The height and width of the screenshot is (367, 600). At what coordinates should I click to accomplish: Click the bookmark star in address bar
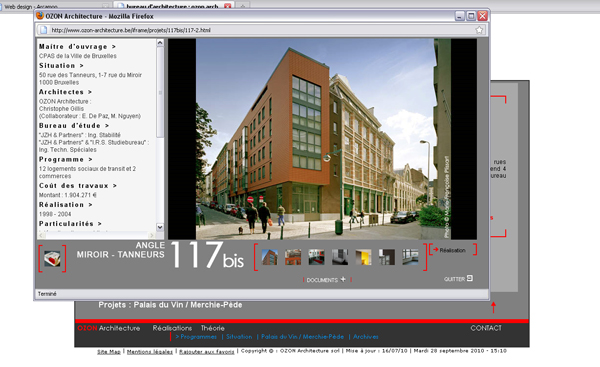click(479, 30)
